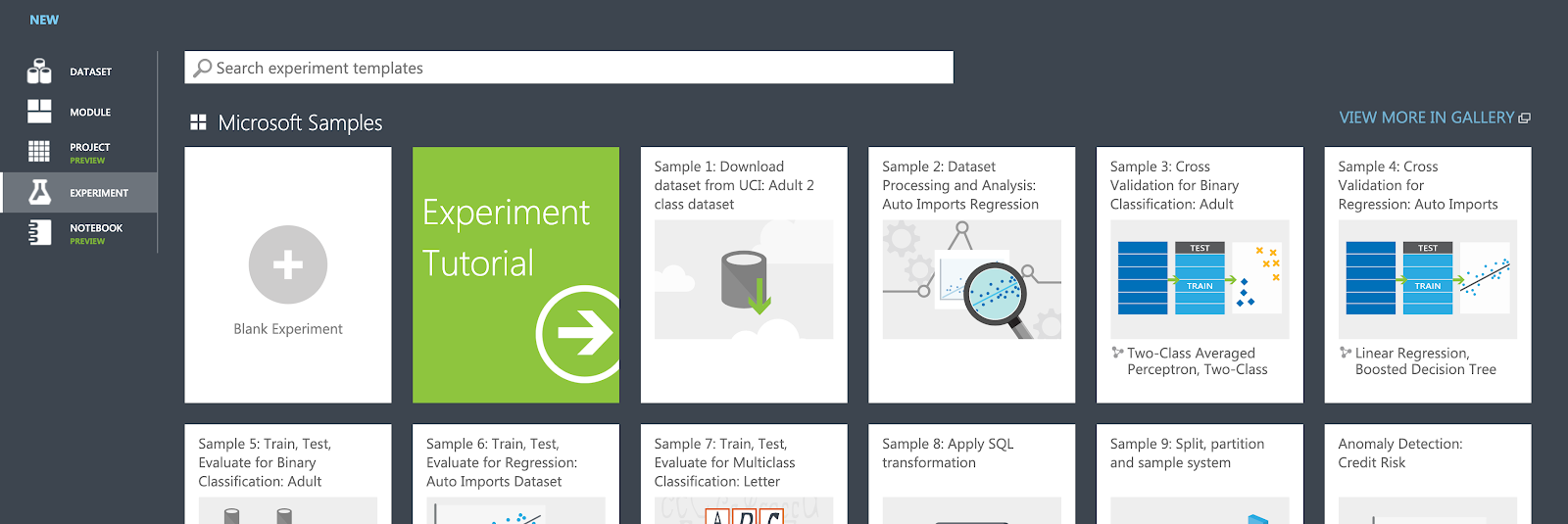Open Sample 9: Split, partition and sample
The width and height of the screenshot is (1568, 524).
(1200, 474)
